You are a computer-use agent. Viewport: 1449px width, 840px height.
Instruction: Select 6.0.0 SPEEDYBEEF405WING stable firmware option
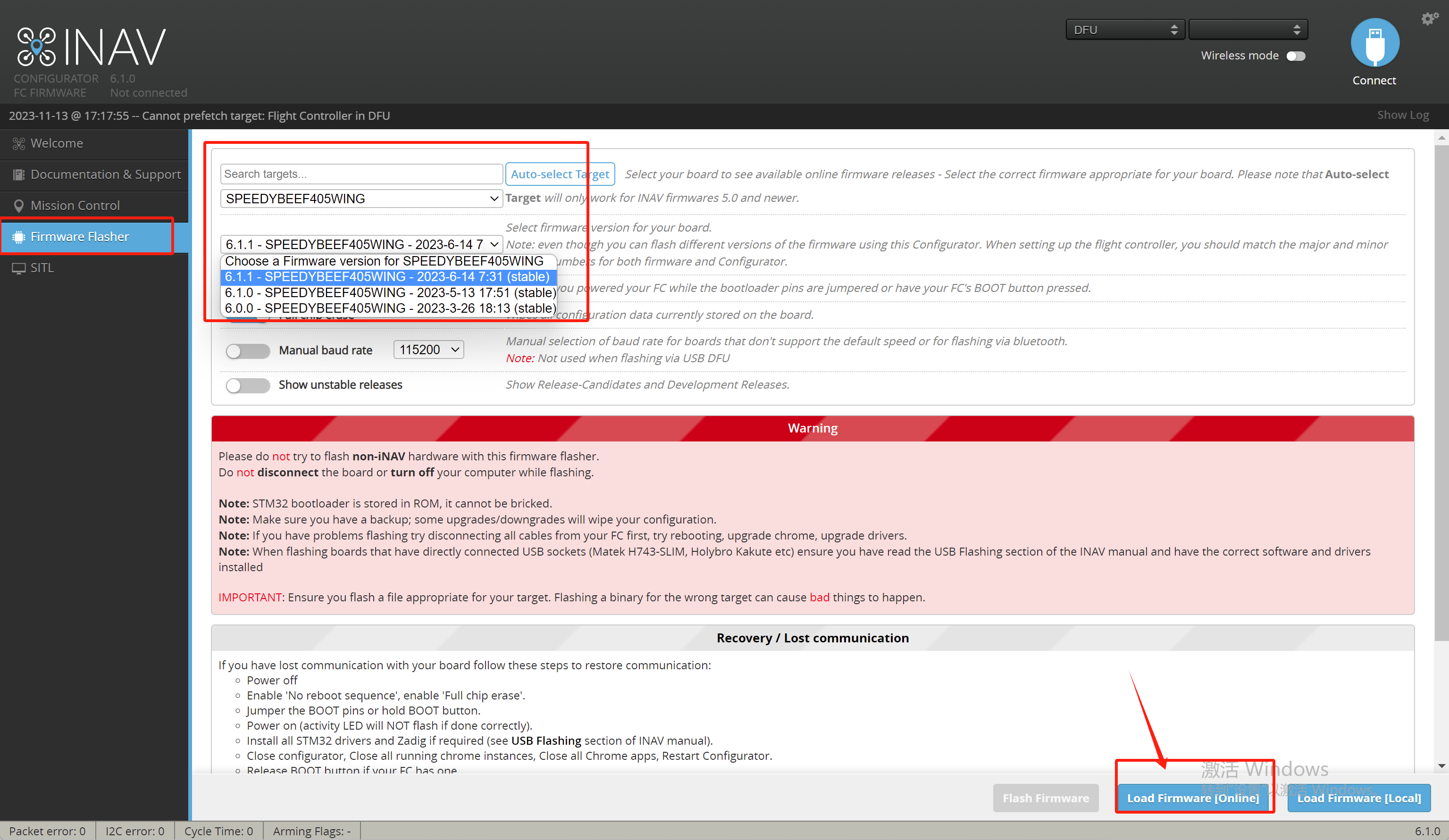pos(388,308)
